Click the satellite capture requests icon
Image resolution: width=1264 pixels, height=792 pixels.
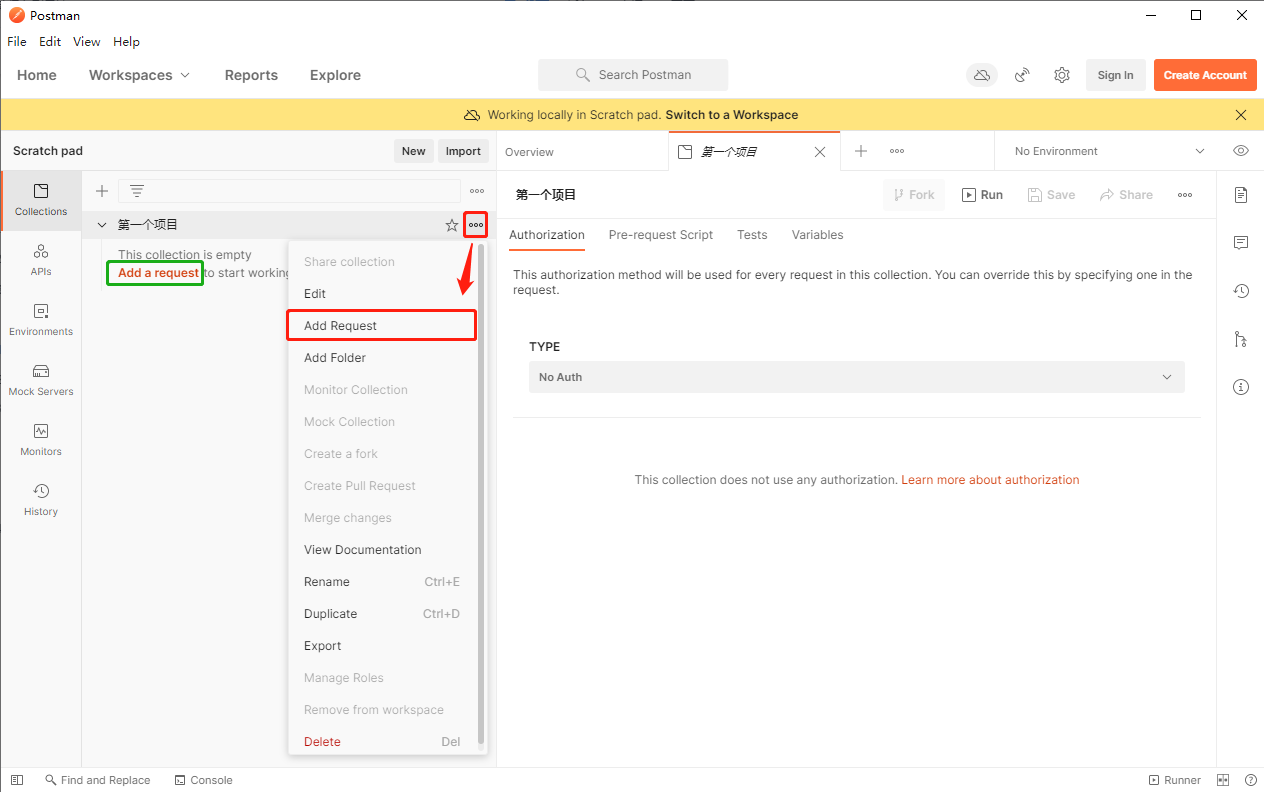click(1022, 75)
